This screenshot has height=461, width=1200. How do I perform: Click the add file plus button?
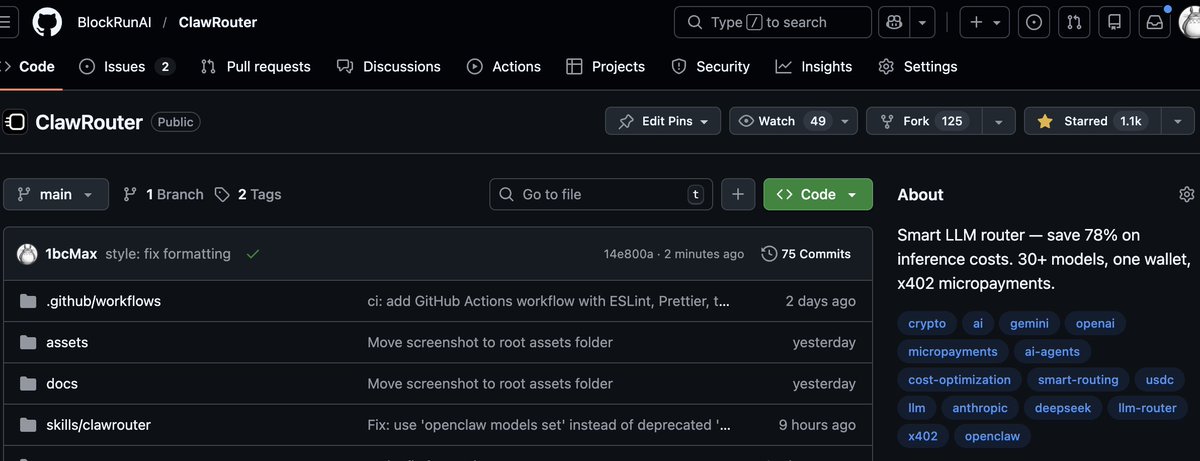tap(737, 194)
